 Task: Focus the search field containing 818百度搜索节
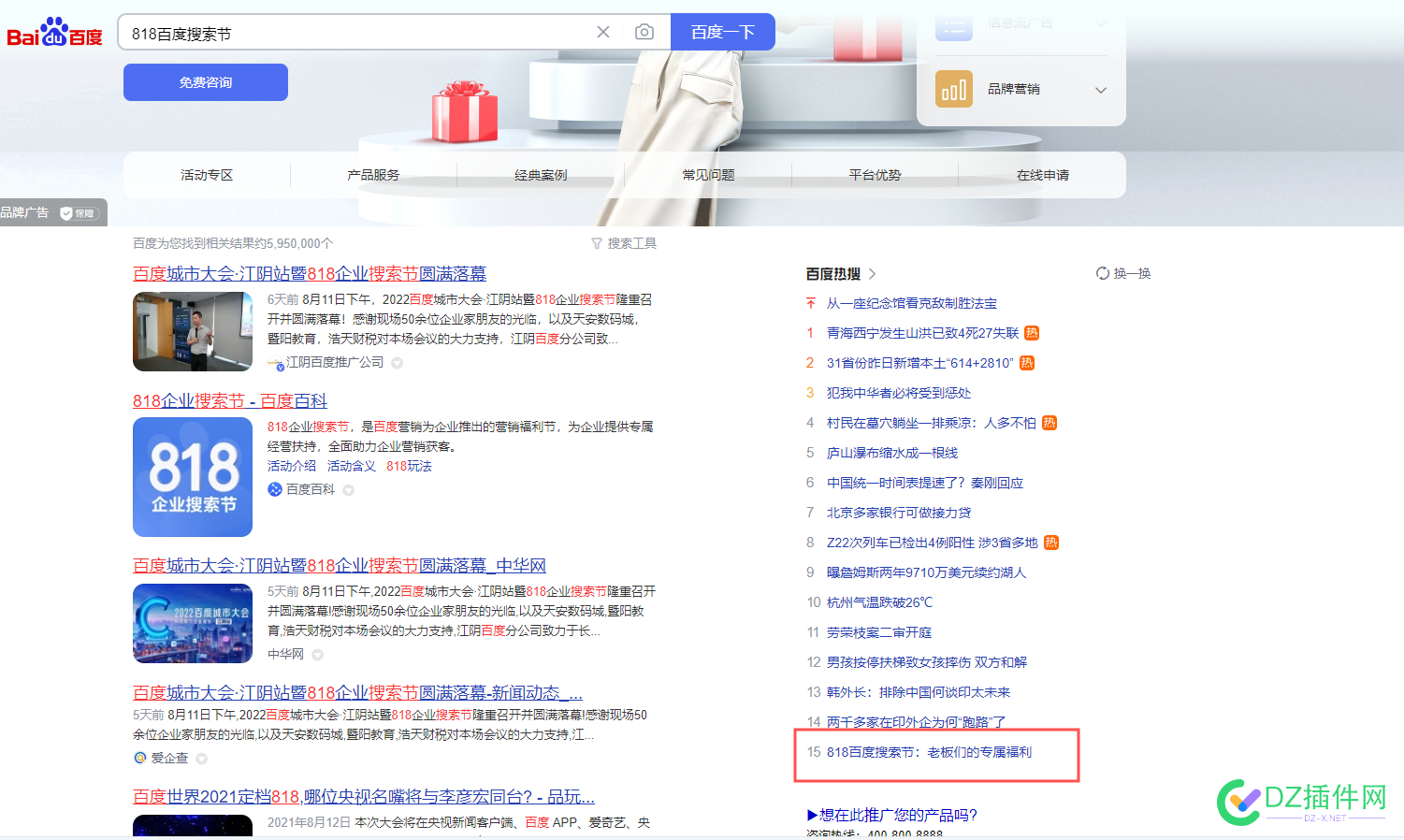point(355,33)
